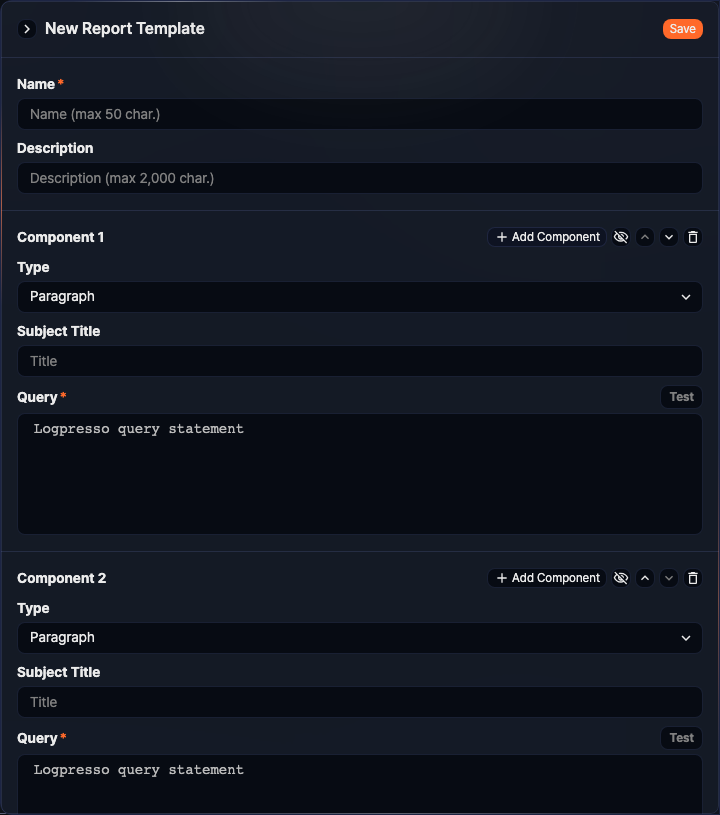
Task: Move Component 1 down with the chevron icon
Action: click(669, 237)
